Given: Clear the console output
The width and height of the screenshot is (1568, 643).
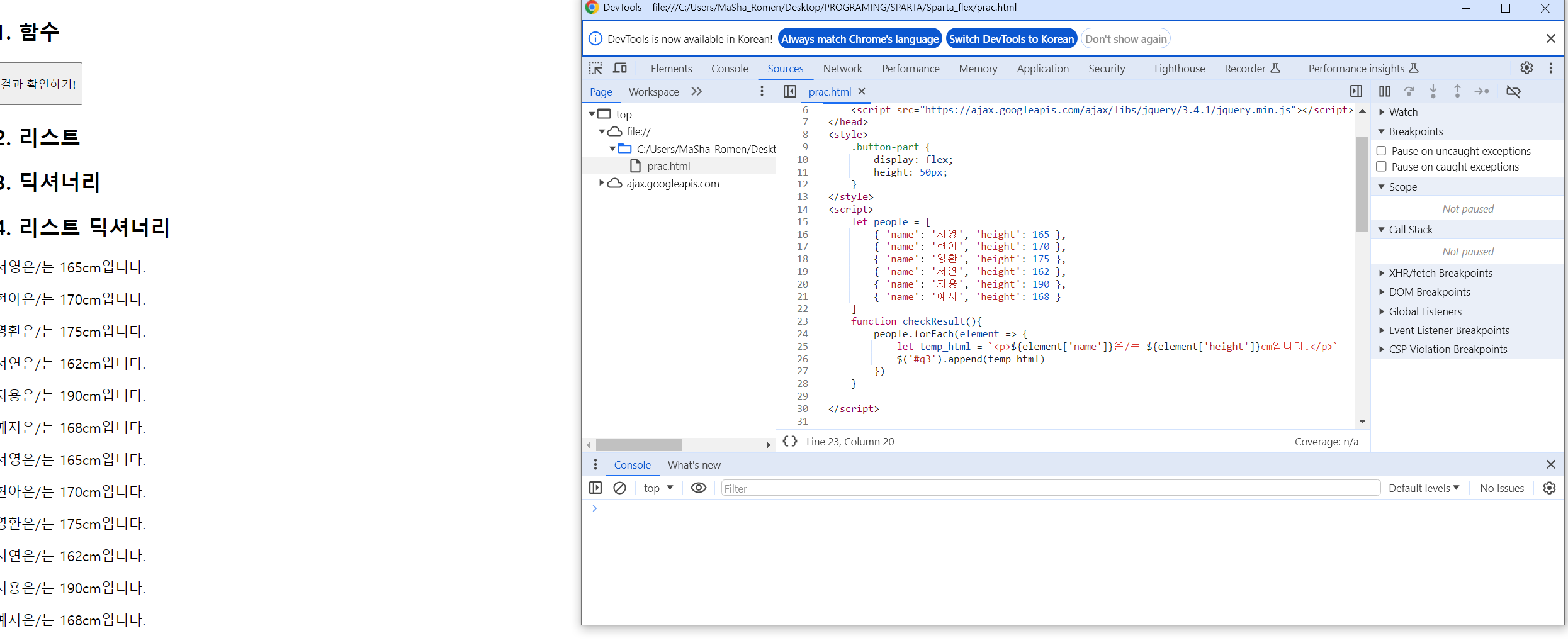Looking at the screenshot, I should click(x=620, y=488).
